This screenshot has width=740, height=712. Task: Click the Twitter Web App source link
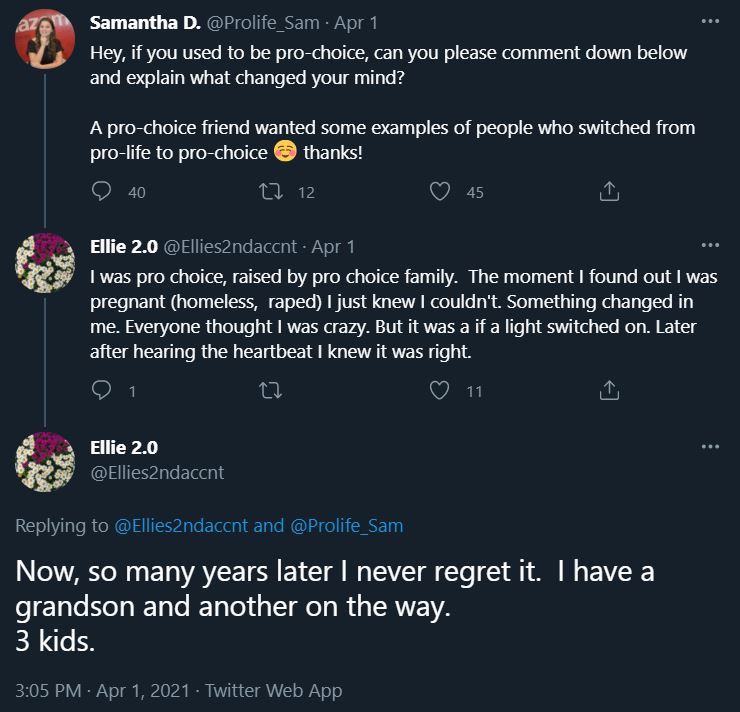[271, 690]
